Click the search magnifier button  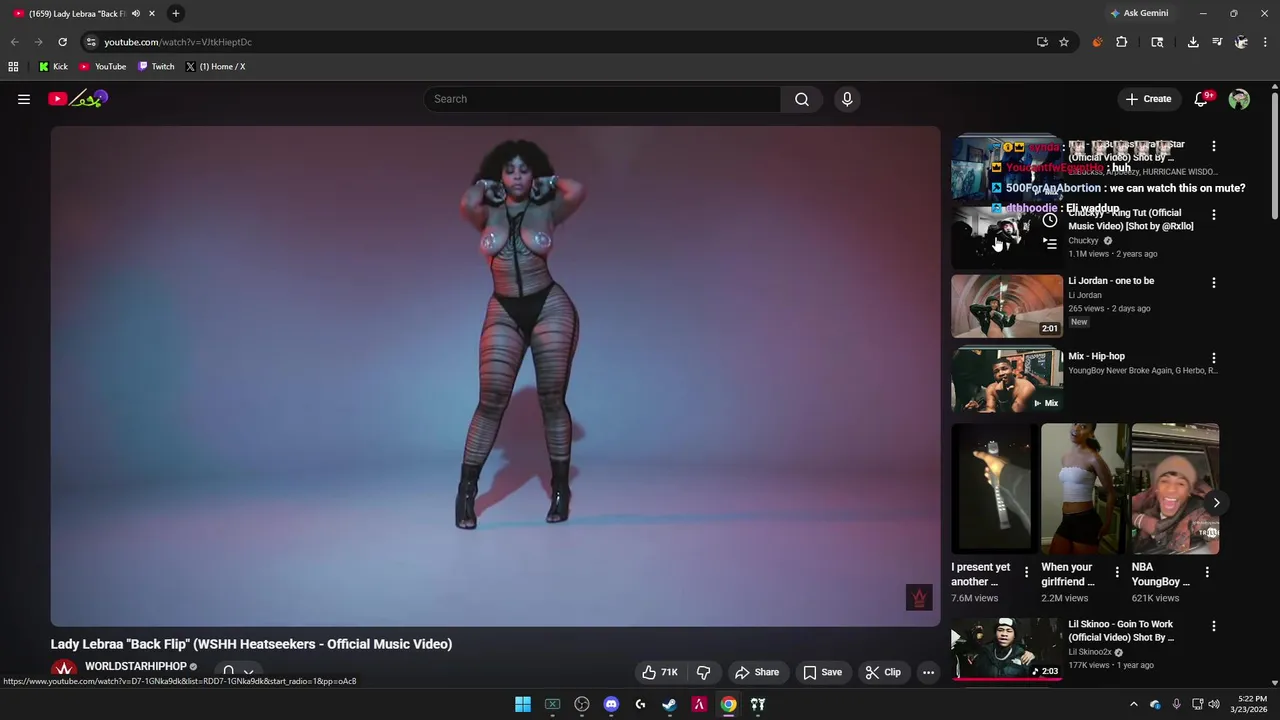802,99
